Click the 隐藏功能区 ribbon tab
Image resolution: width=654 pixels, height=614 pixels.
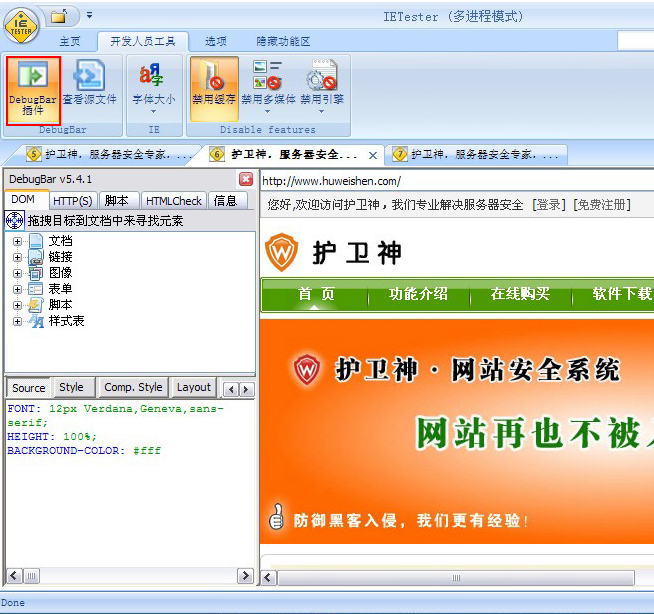283,41
